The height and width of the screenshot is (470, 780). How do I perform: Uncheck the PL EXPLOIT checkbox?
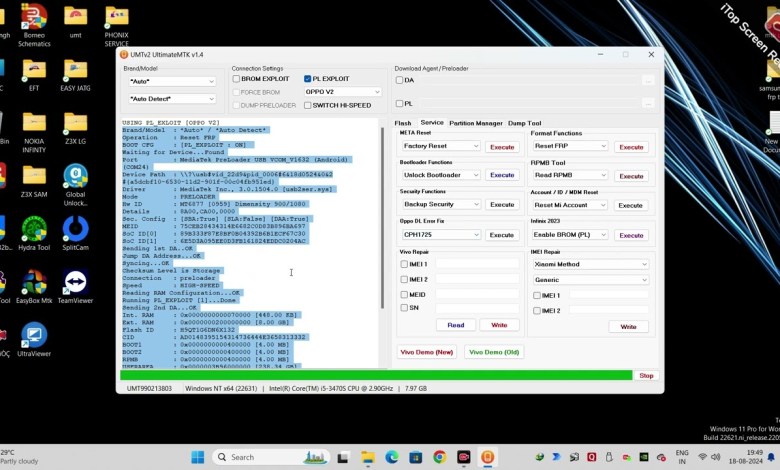pyautogui.click(x=308, y=78)
